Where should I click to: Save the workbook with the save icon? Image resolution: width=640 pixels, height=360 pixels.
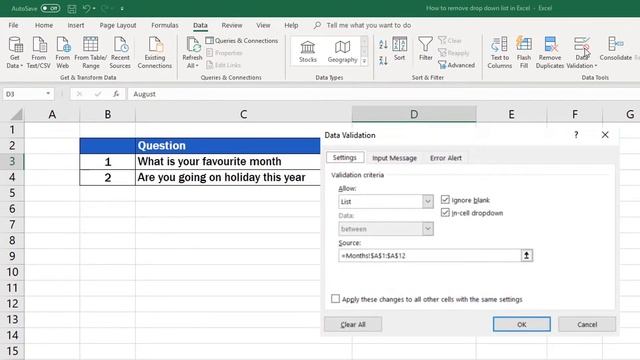point(72,8)
